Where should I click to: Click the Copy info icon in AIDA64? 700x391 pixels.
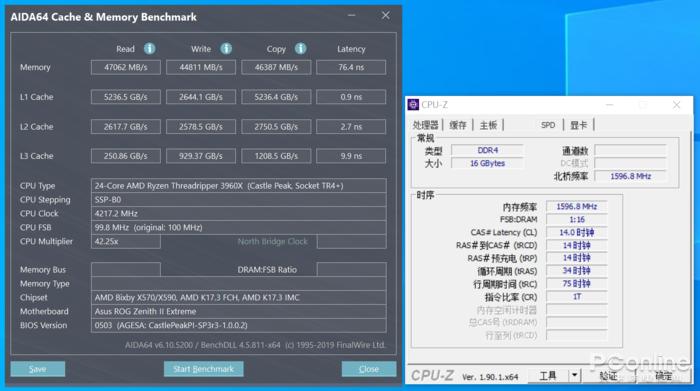pos(300,48)
